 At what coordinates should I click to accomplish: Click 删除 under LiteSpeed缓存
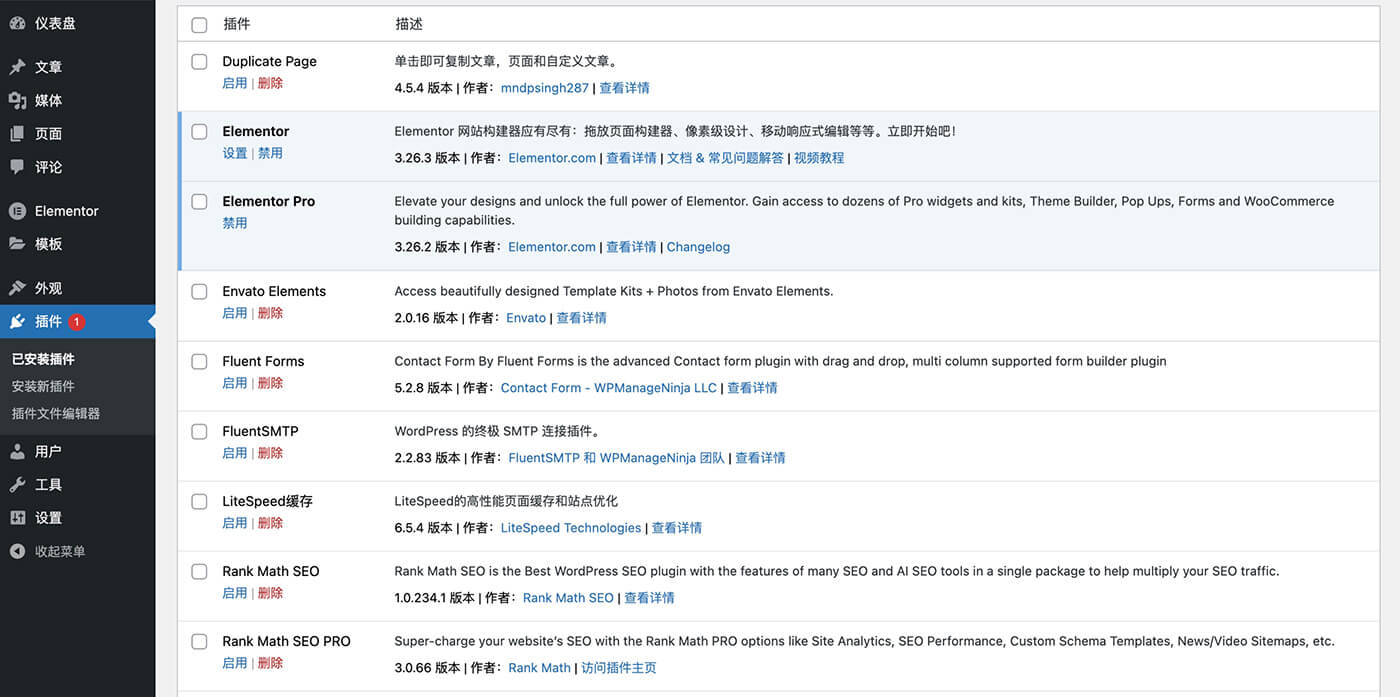click(x=270, y=524)
